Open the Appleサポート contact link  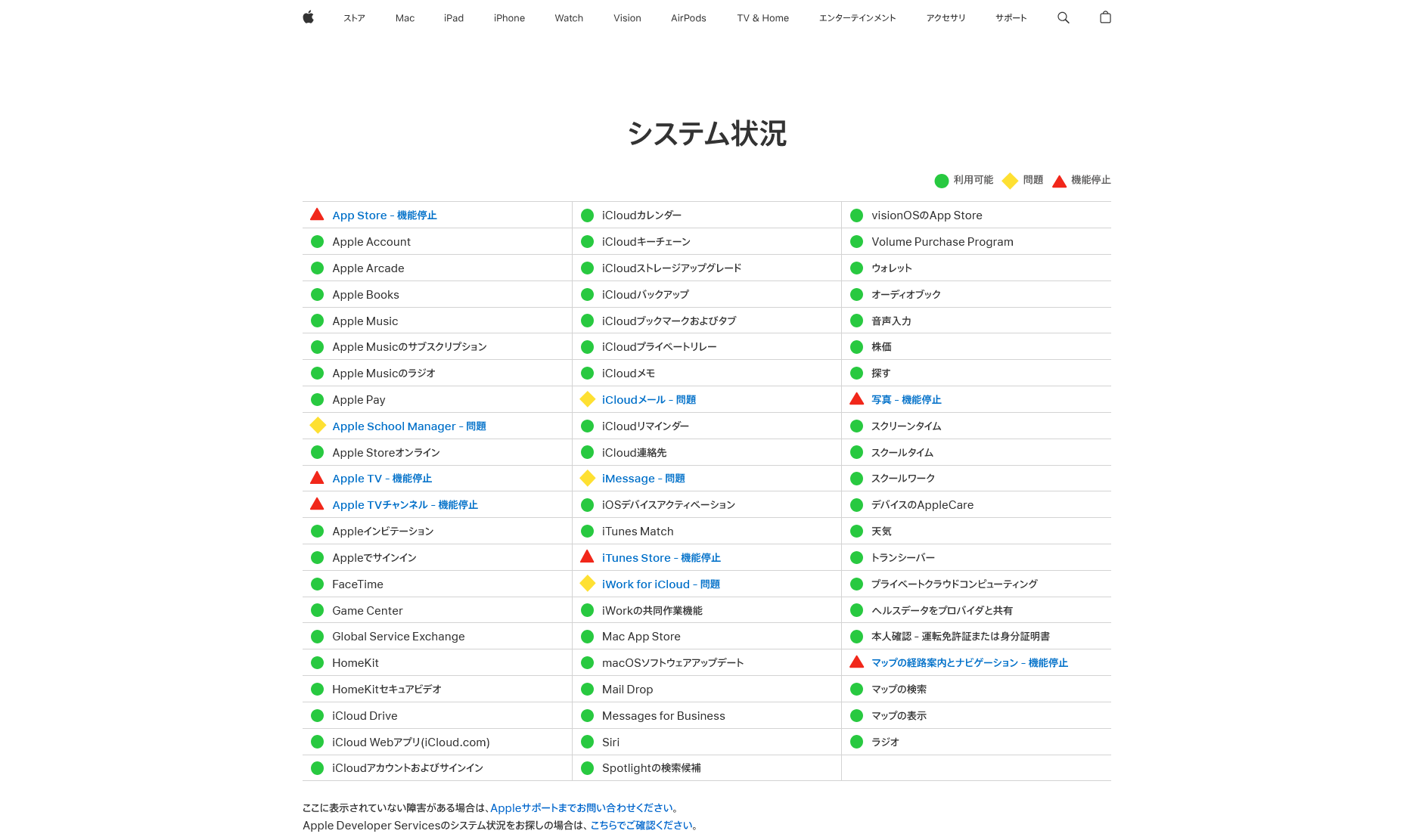click(x=581, y=808)
